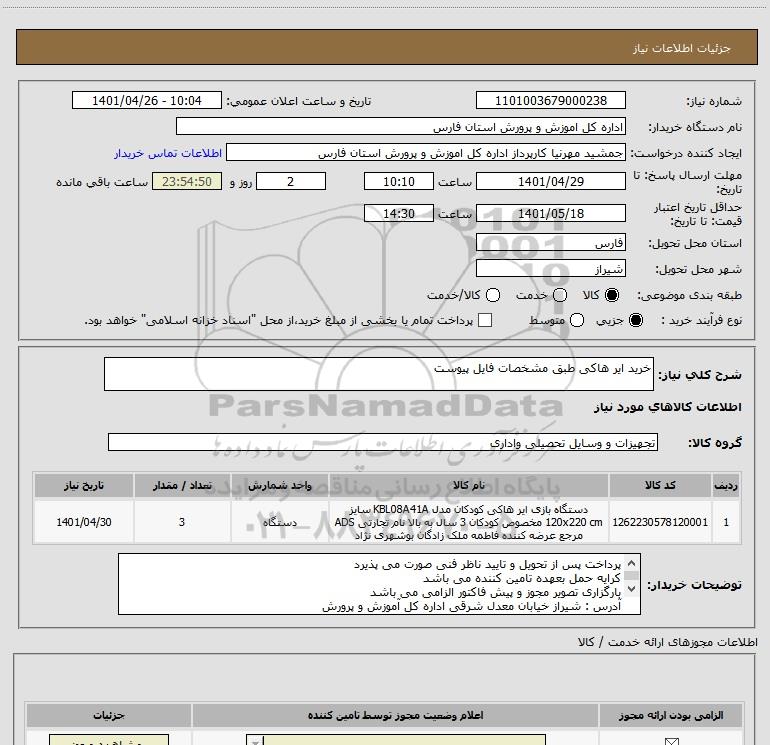Click the price validity date 1401/05/18
The image size is (770, 745).
point(550,213)
